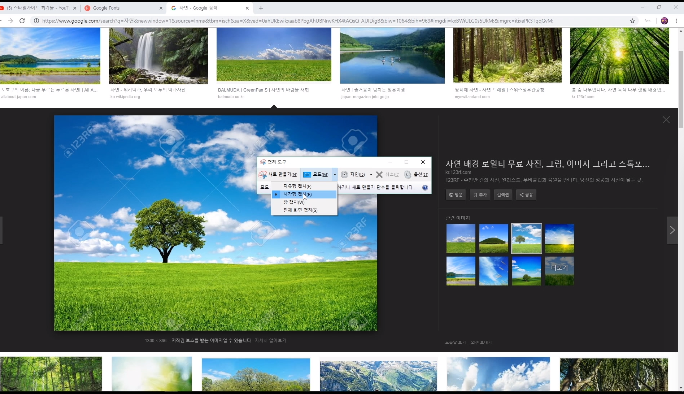Choose Free-form snip (자유형 캡처) from mode menu
Image resolution: width=684 pixels, height=394 pixels.
[304, 186]
